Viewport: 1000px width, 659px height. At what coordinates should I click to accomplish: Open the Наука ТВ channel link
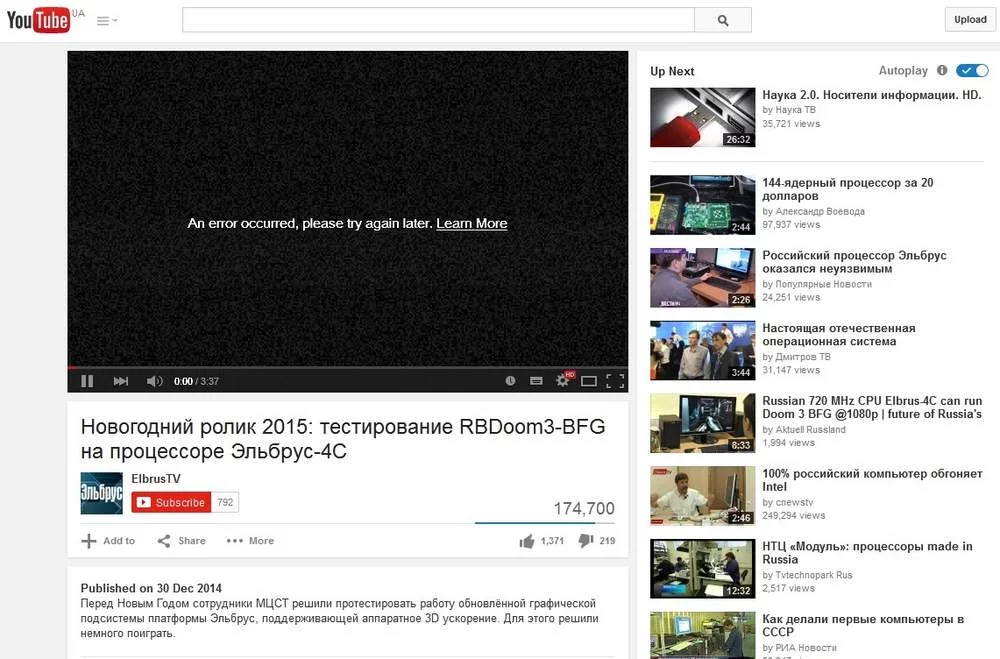(x=795, y=110)
